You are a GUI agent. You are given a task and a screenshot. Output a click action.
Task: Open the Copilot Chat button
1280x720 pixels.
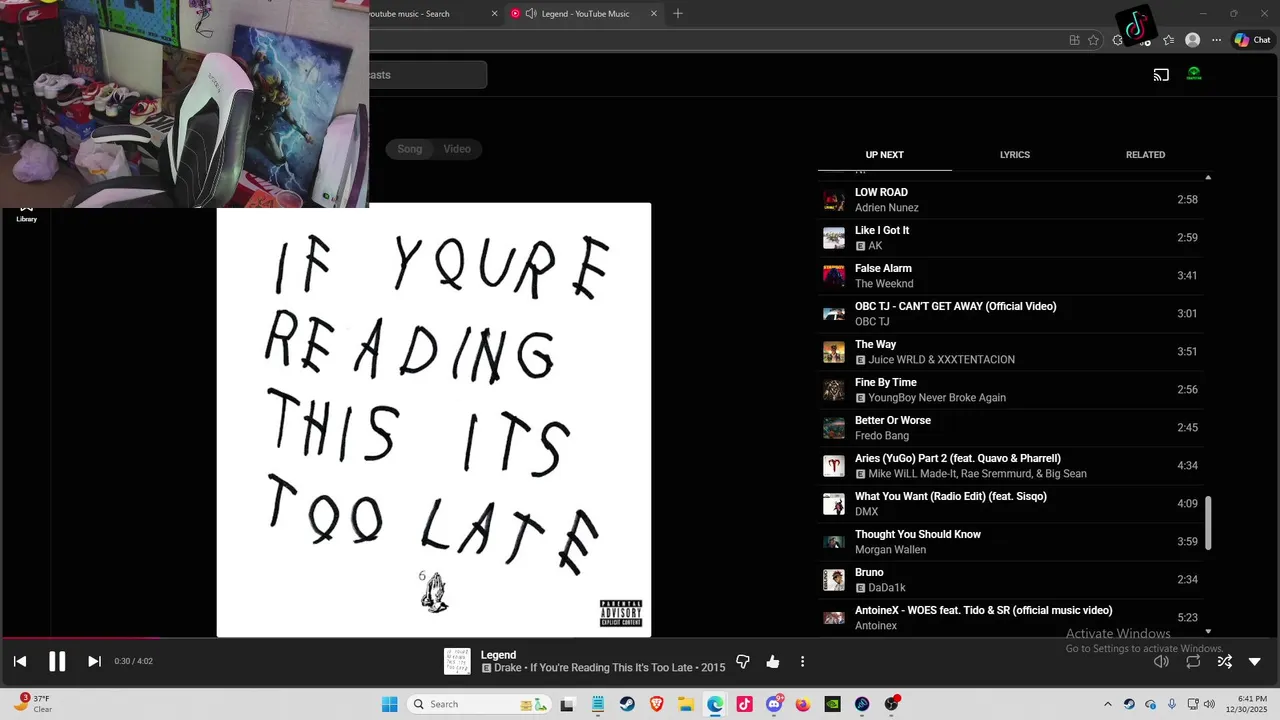tap(1252, 40)
